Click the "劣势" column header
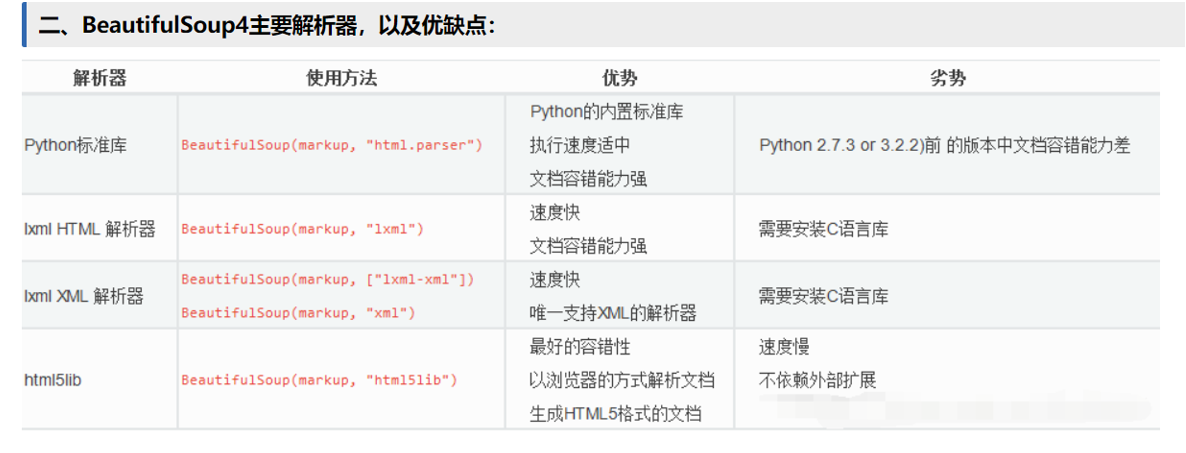The height and width of the screenshot is (453, 1186). click(x=947, y=79)
